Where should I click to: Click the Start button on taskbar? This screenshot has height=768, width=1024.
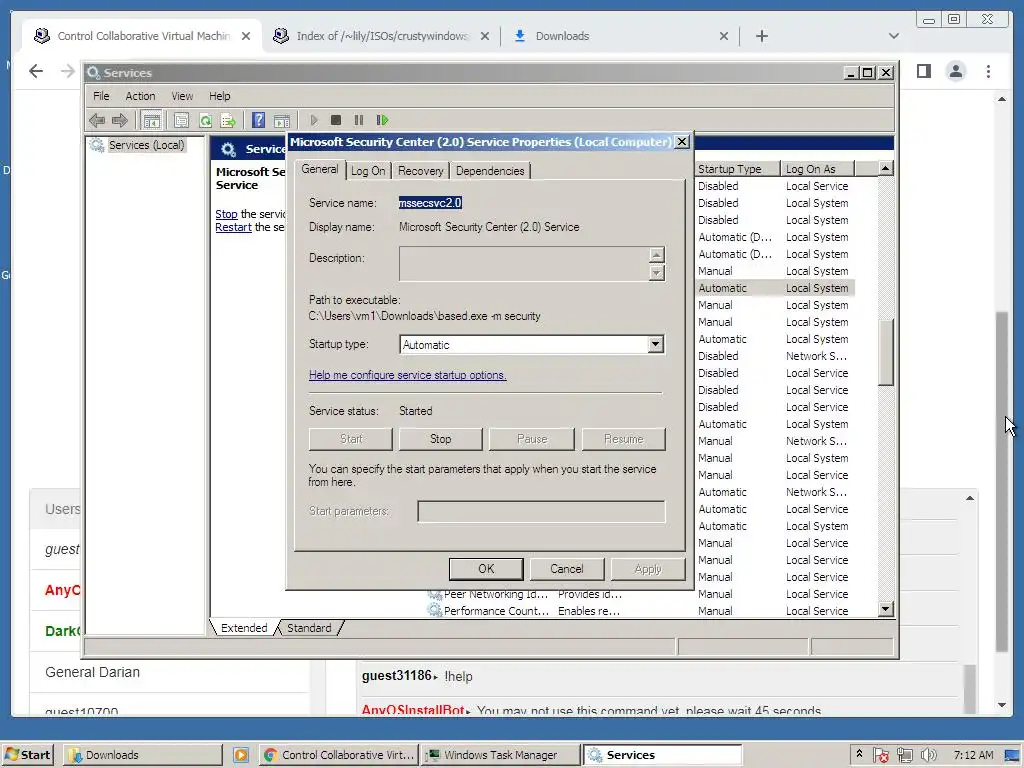click(x=27, y=755)
